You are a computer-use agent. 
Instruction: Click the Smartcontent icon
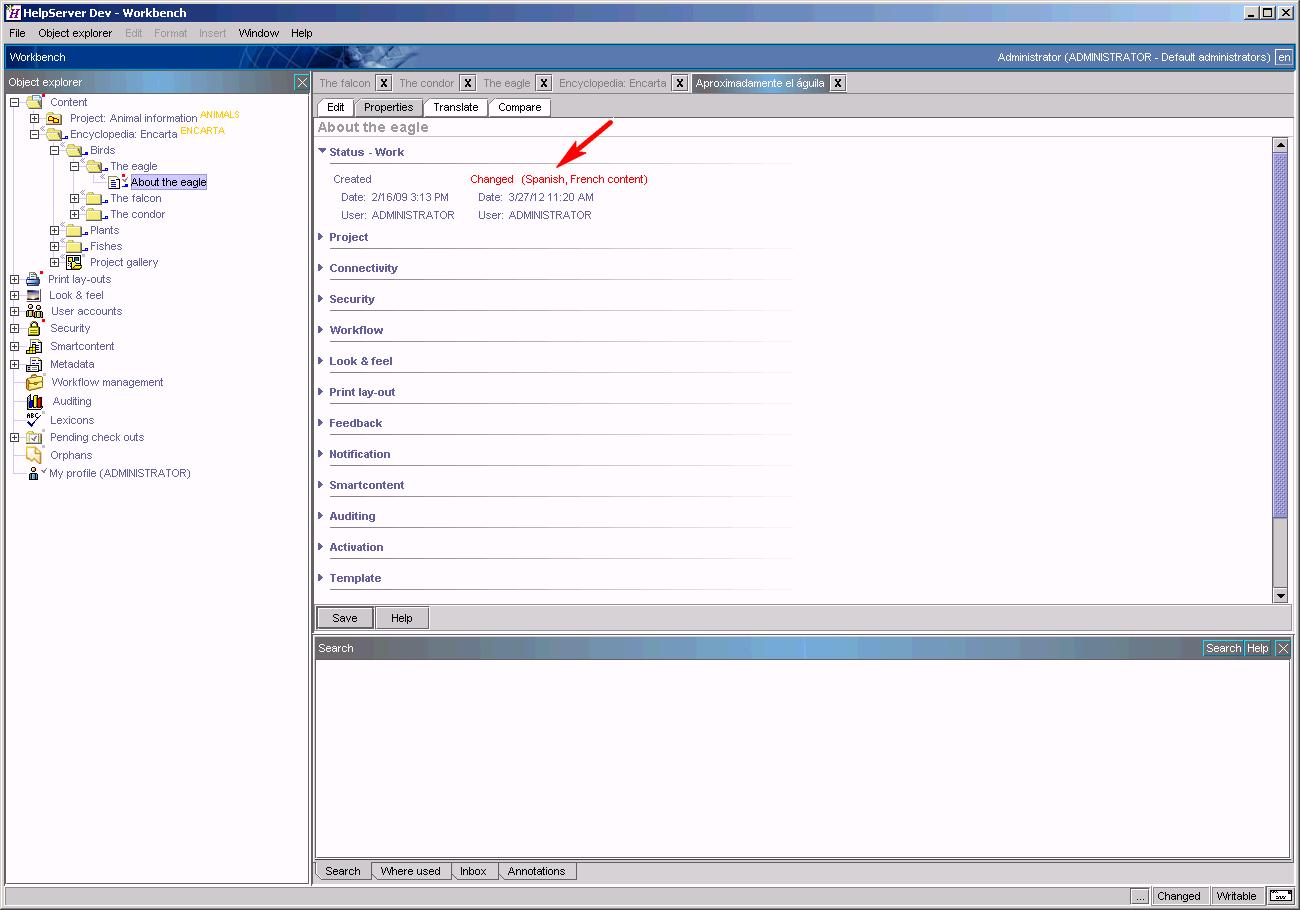point(34,346)
